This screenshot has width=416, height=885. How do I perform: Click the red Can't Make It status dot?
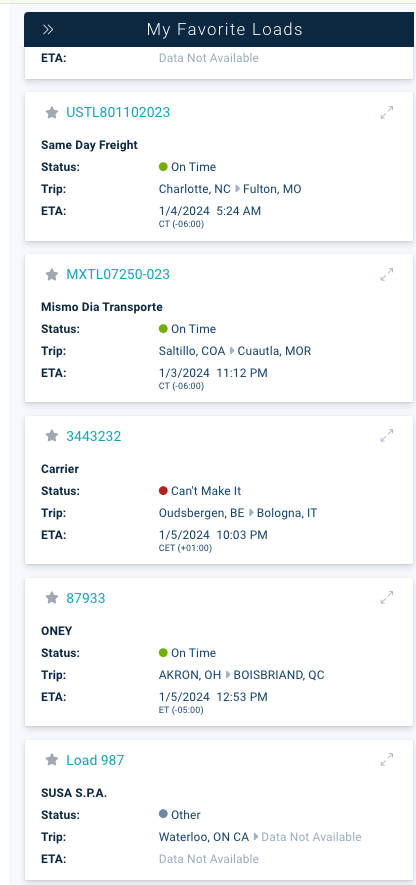[x=163, y=491]
